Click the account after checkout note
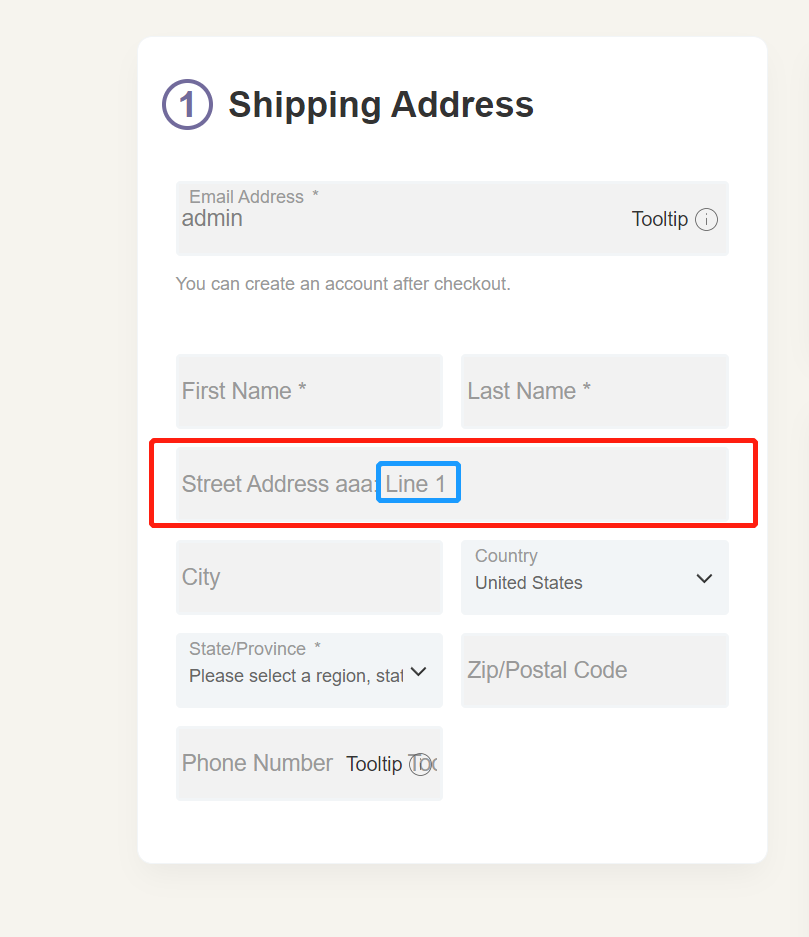 pos(343,284)
